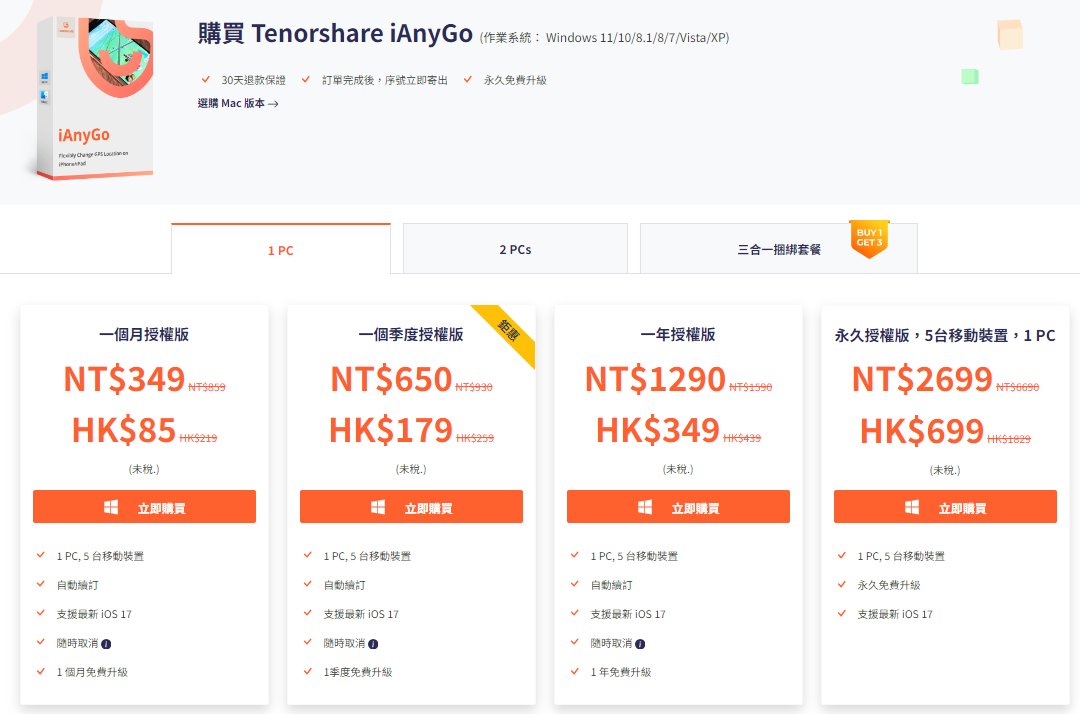The image size is (1080, 714).
Task: Click checkmark beside 永久免費升級 in lifetime card
Action: coord(842,584)
